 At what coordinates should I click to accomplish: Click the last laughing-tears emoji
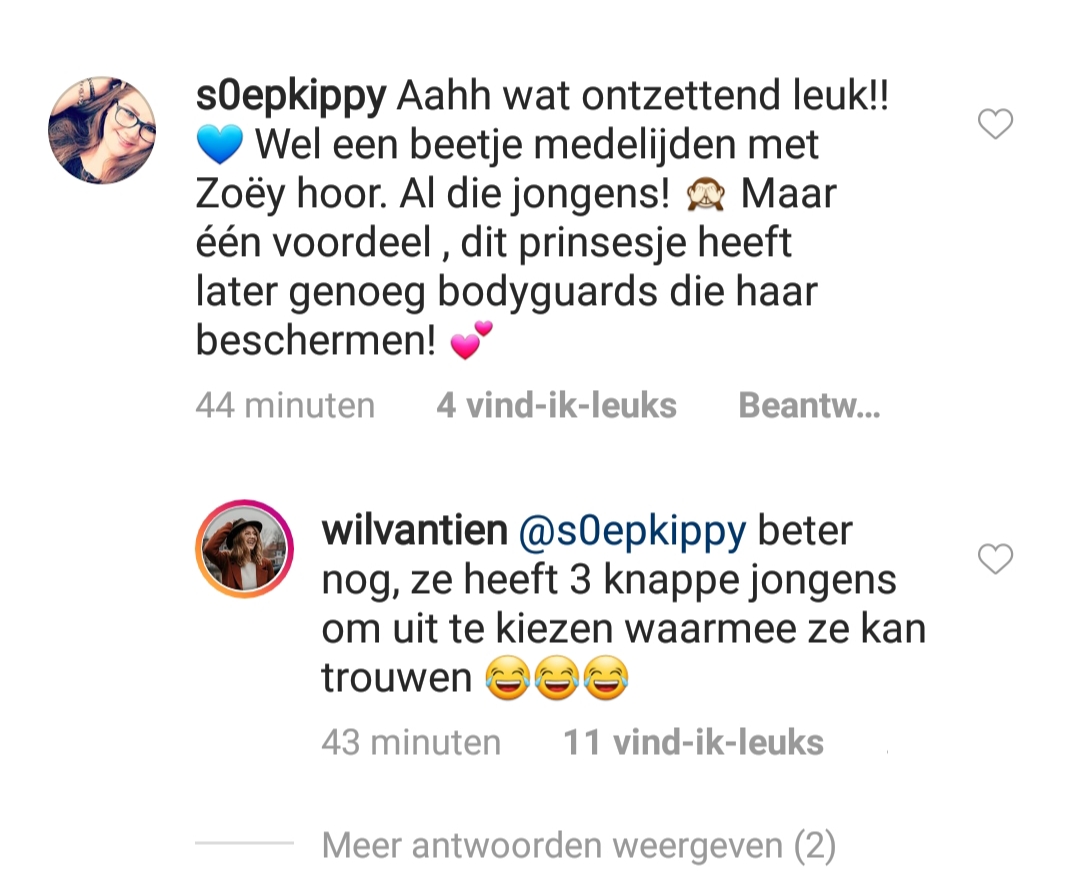tap(606, 679)
